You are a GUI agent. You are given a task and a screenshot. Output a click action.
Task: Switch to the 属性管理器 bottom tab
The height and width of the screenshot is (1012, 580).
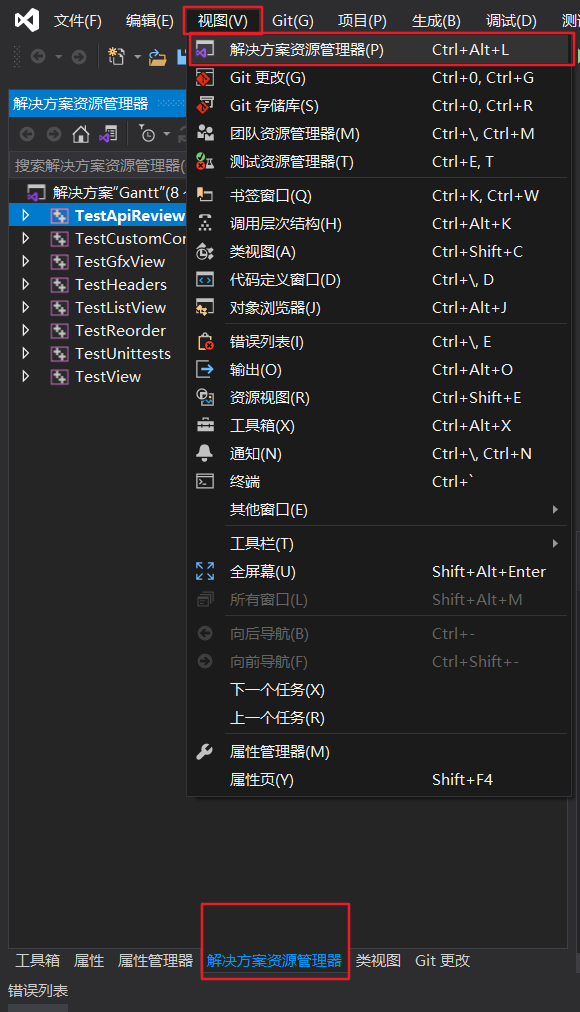[x=155, y=960]
